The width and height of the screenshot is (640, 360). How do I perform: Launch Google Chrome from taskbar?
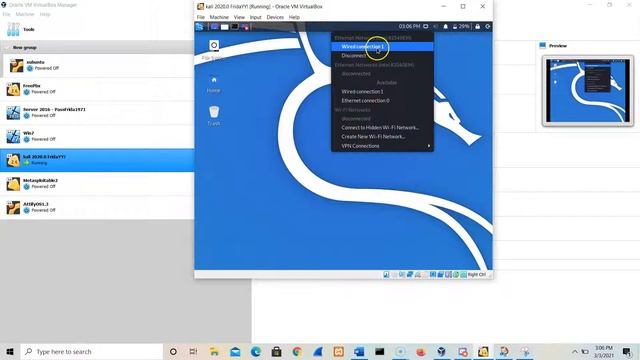pyautogui.click(x=297, y=351)
